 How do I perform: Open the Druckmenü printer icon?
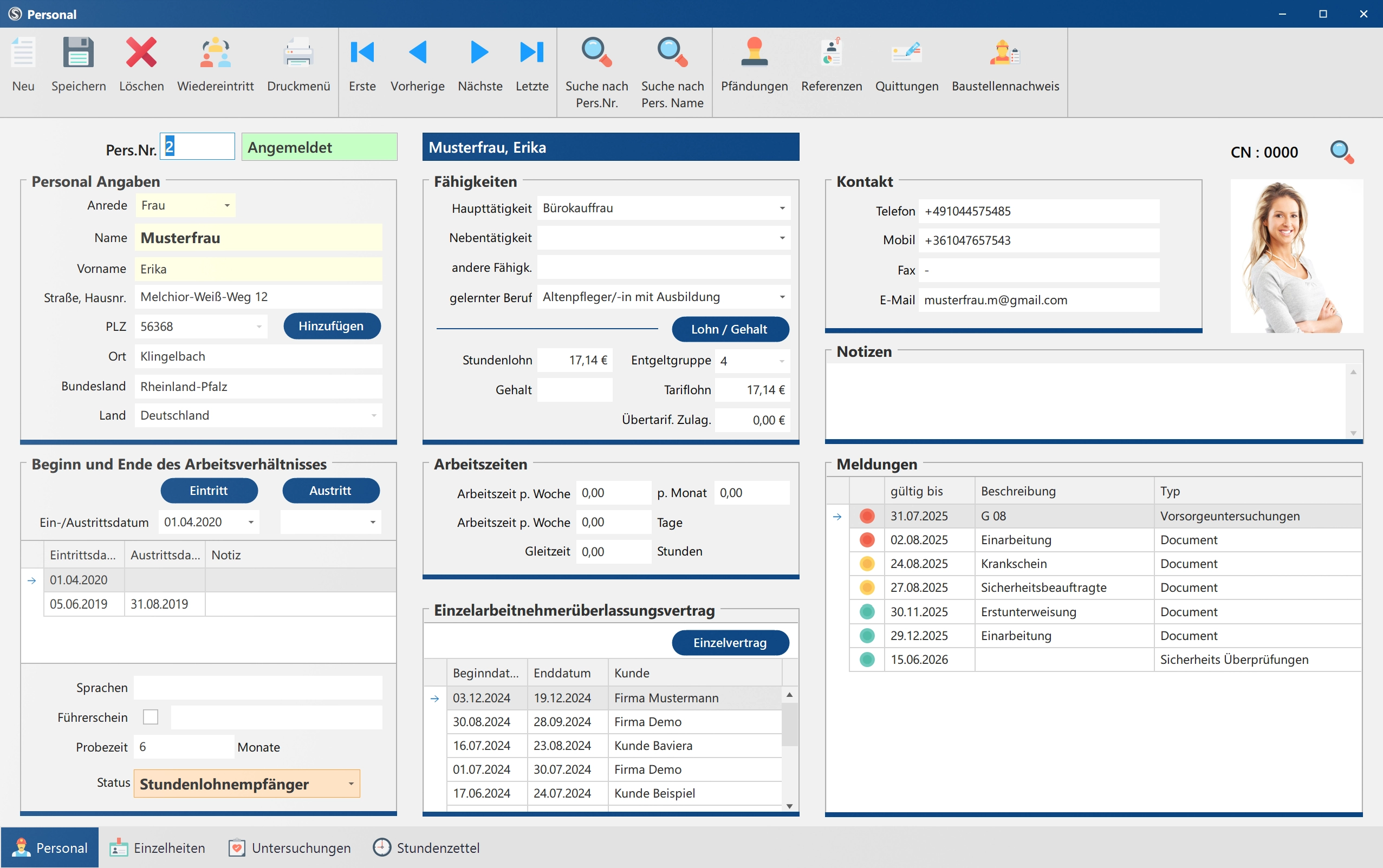(x=298, y=53)
